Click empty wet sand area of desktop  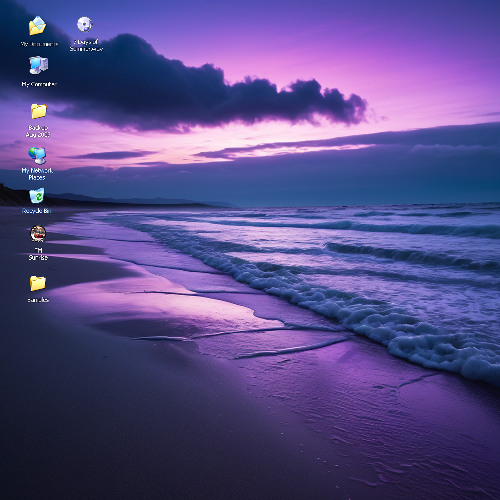tap(167, 417)
